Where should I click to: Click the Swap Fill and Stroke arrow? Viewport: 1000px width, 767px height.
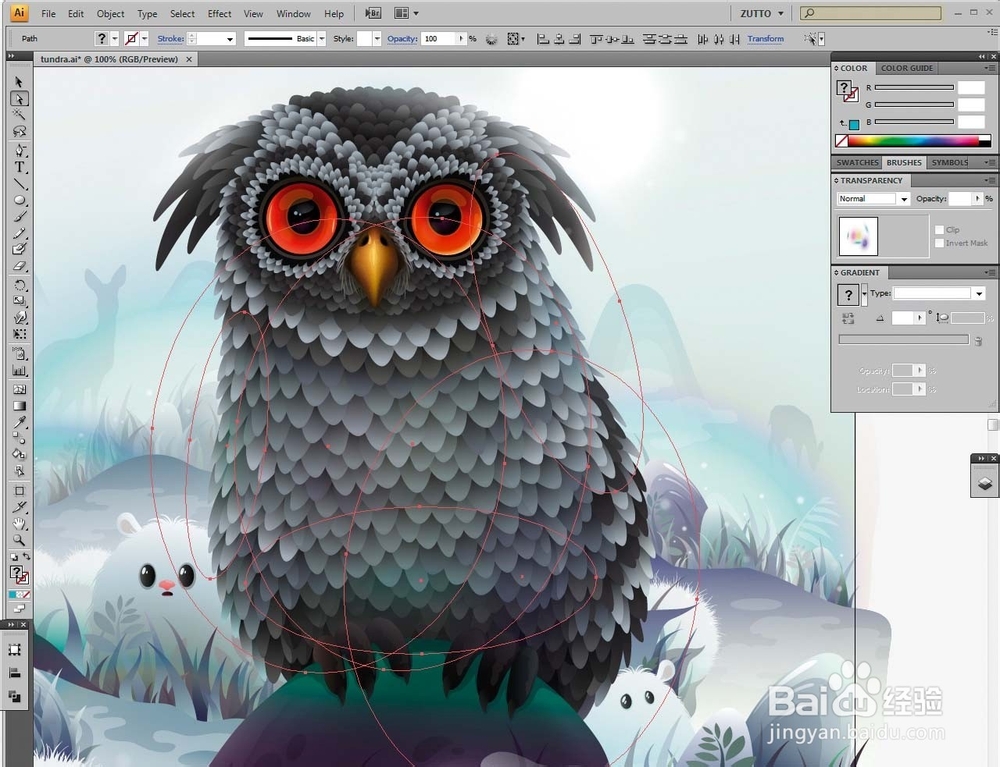point(27,557)
